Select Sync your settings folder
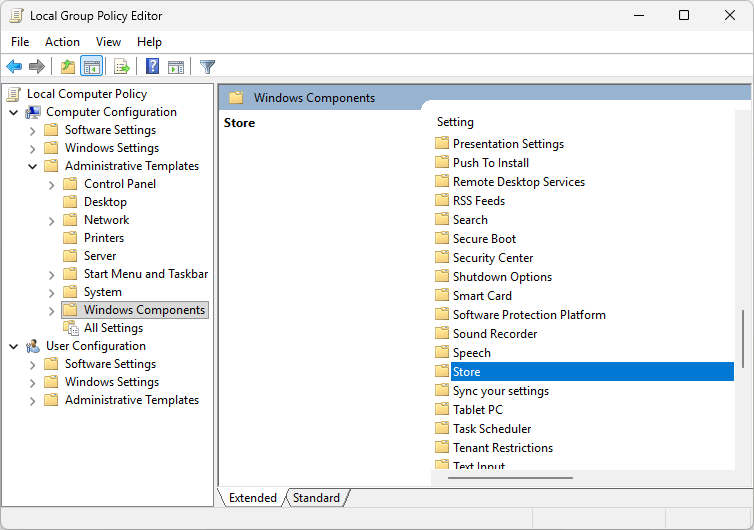The height and width of the screenshot is (530, 754). (501, 391)
